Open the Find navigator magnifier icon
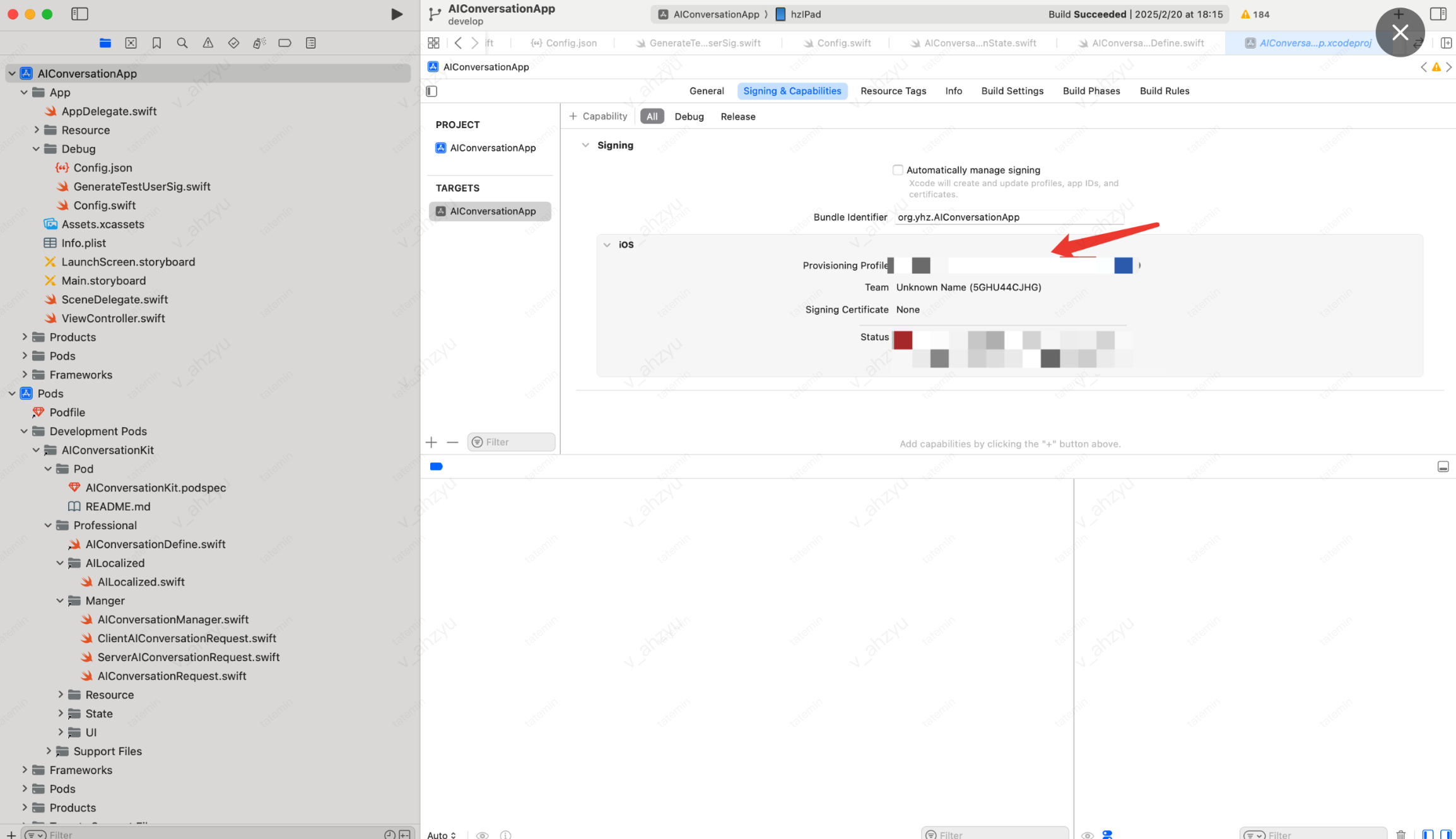 pyautogui.click(x=182, y=43)
